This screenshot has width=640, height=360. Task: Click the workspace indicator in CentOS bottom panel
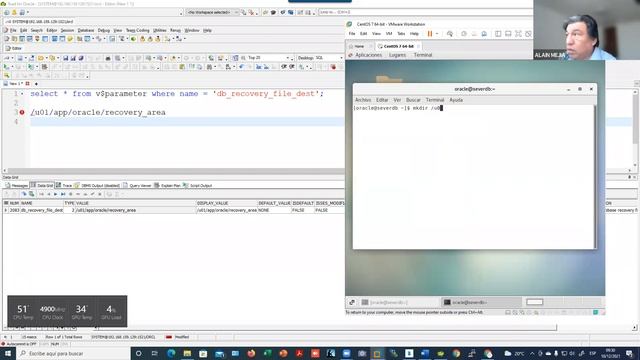pyautogui.click(x=534, y=302)
